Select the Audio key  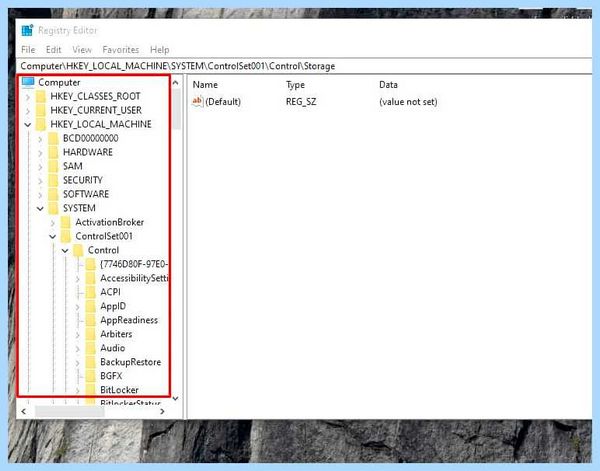(112, 348)
